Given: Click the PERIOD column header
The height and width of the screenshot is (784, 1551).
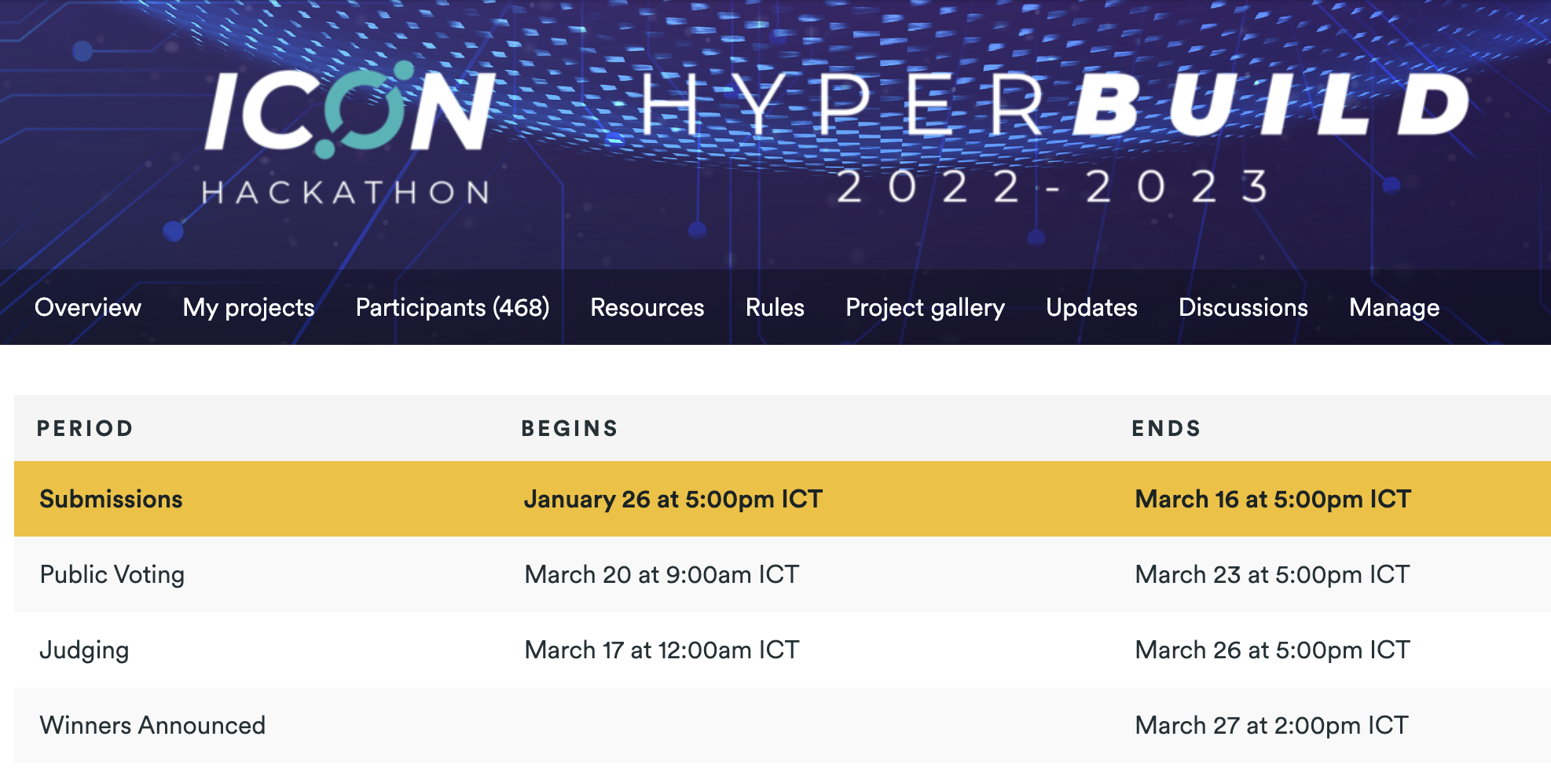Looking at the screenshot, I should (85, 428).
